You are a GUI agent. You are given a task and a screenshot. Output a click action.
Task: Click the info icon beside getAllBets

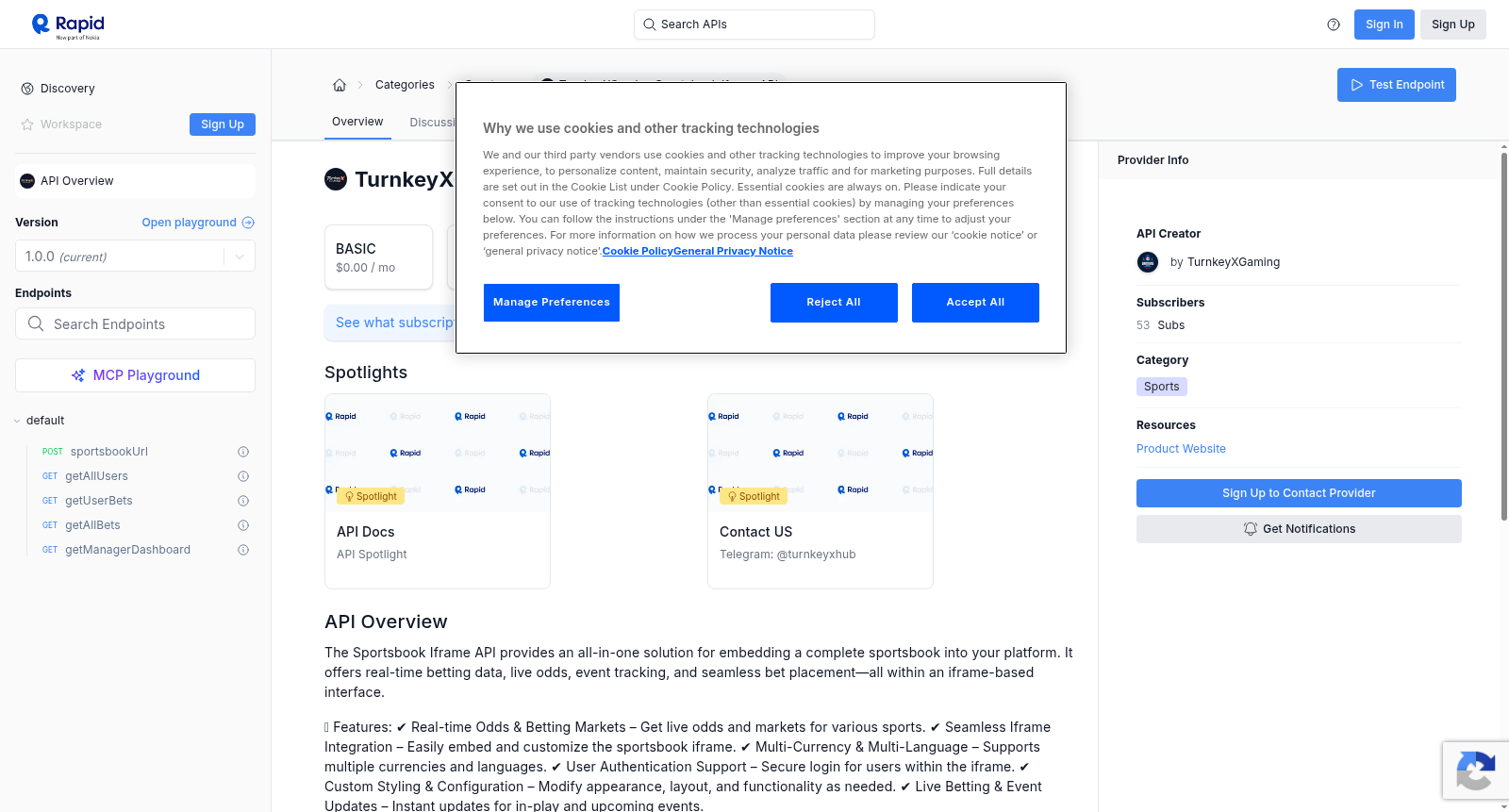243,525
